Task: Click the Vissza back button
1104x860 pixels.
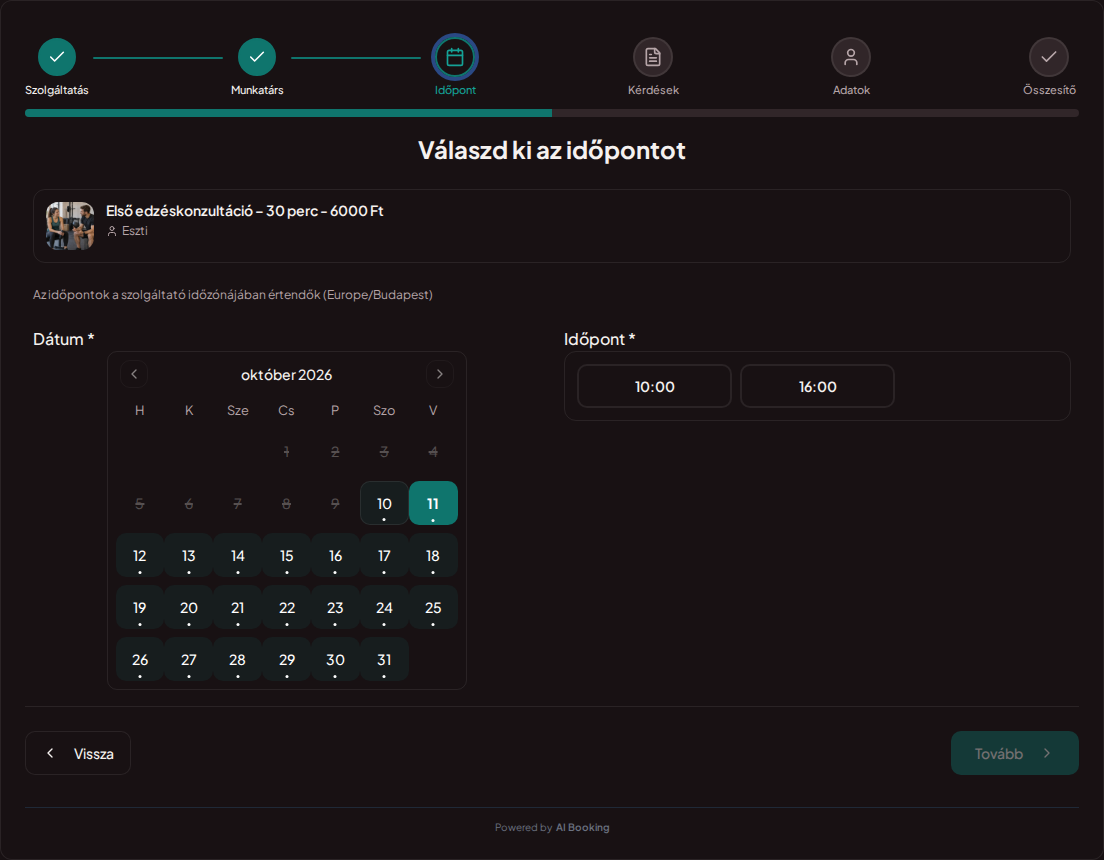Action: [78, 753]
